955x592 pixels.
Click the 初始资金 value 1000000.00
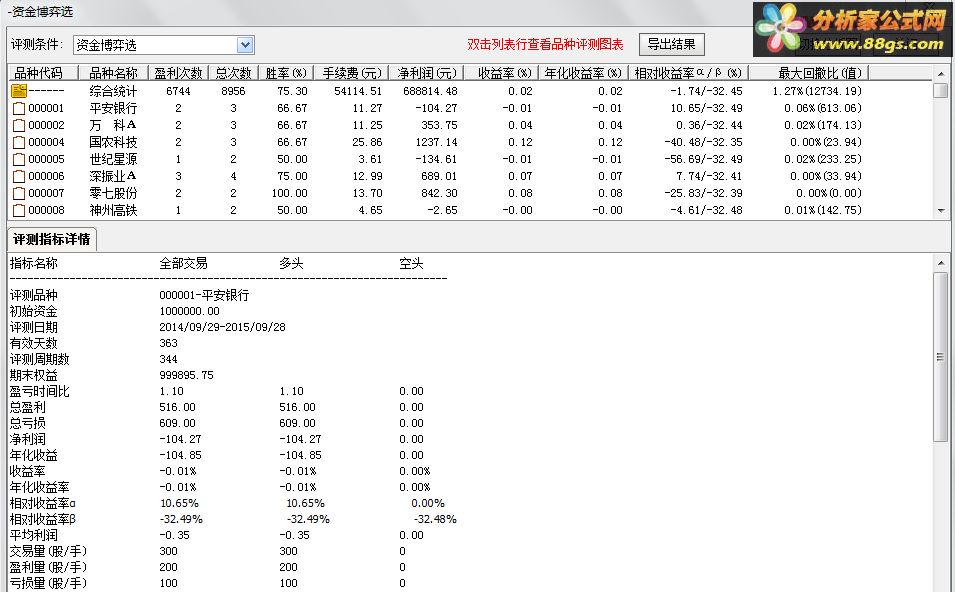[x=189, y=311]
